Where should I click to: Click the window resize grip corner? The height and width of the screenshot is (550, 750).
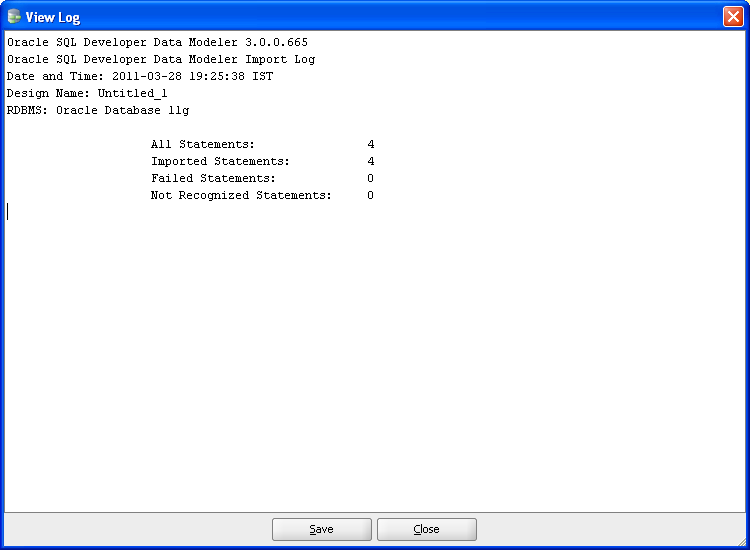741,542
